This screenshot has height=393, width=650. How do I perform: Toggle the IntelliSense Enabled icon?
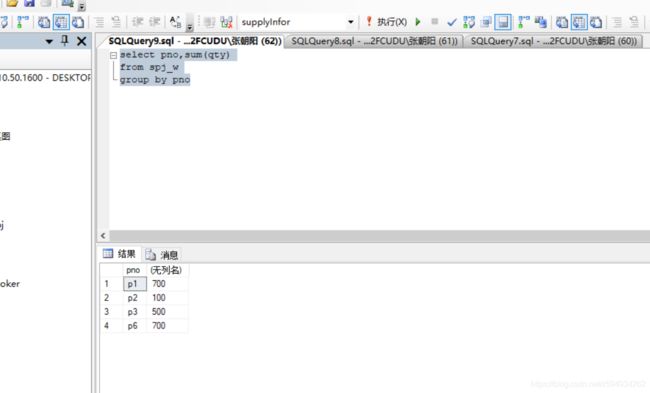point(503,22)
